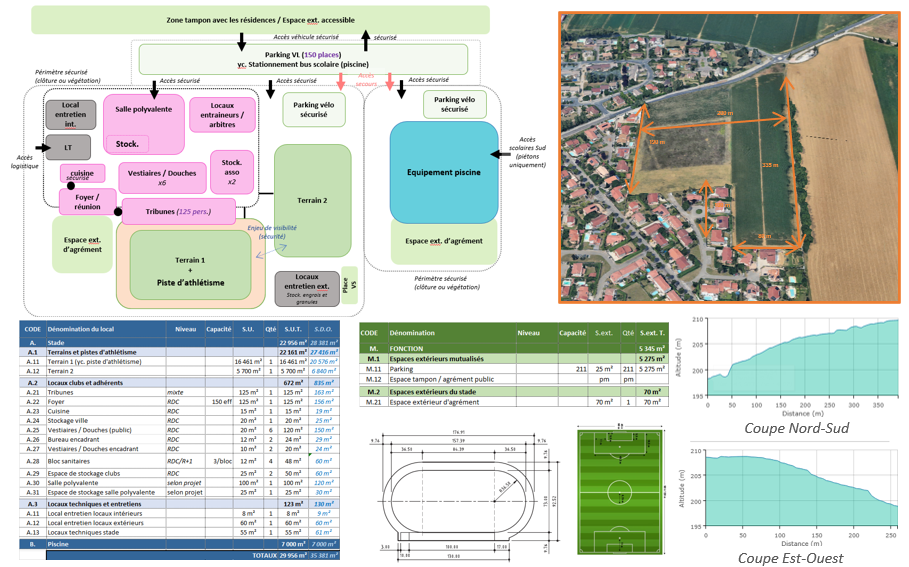Select the 'Espace de stockage clubs' row

coord(179,473)
